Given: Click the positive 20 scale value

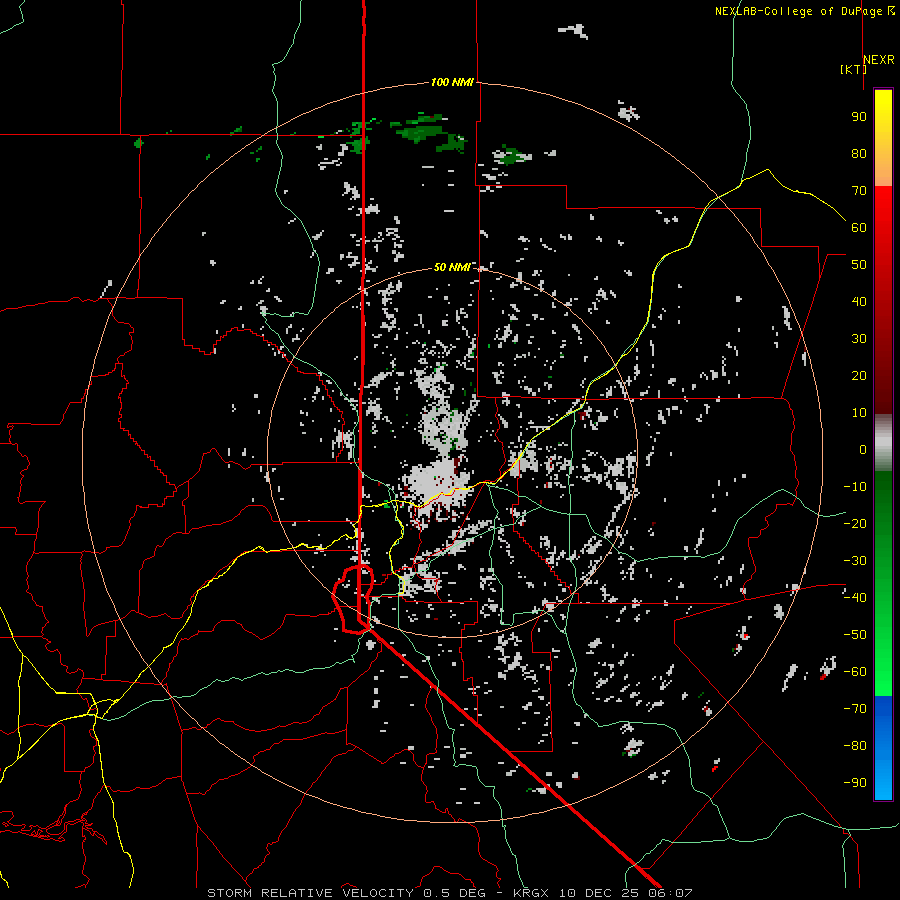Looking at the screenshot, I should tap(859, 375).
